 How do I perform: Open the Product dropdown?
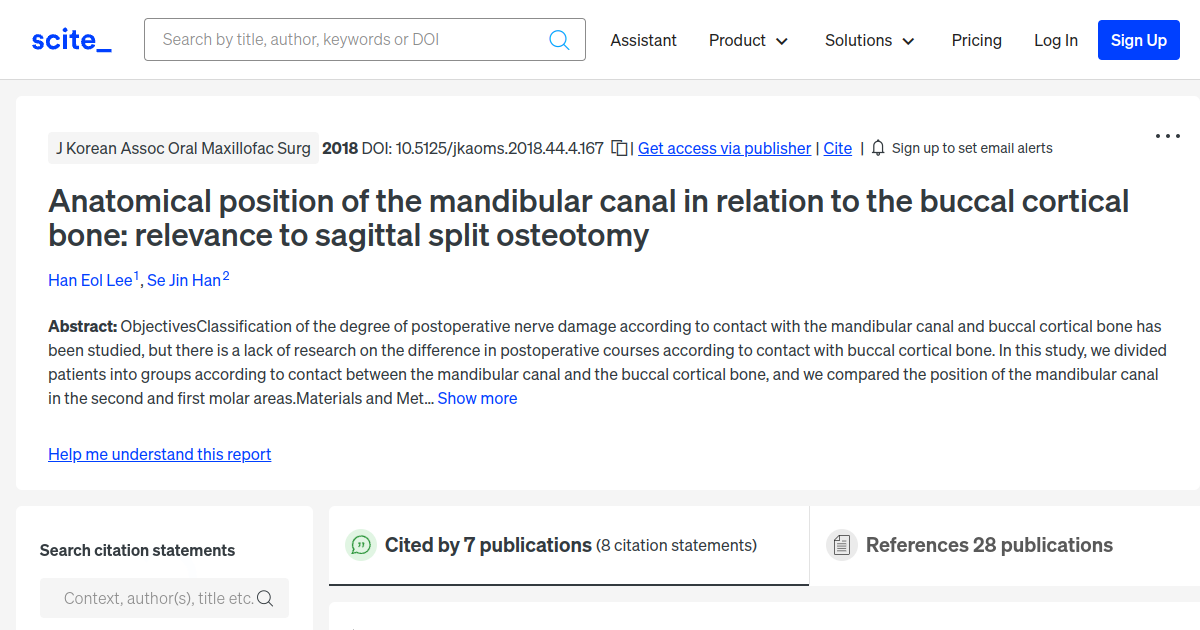tap(748, 40)
